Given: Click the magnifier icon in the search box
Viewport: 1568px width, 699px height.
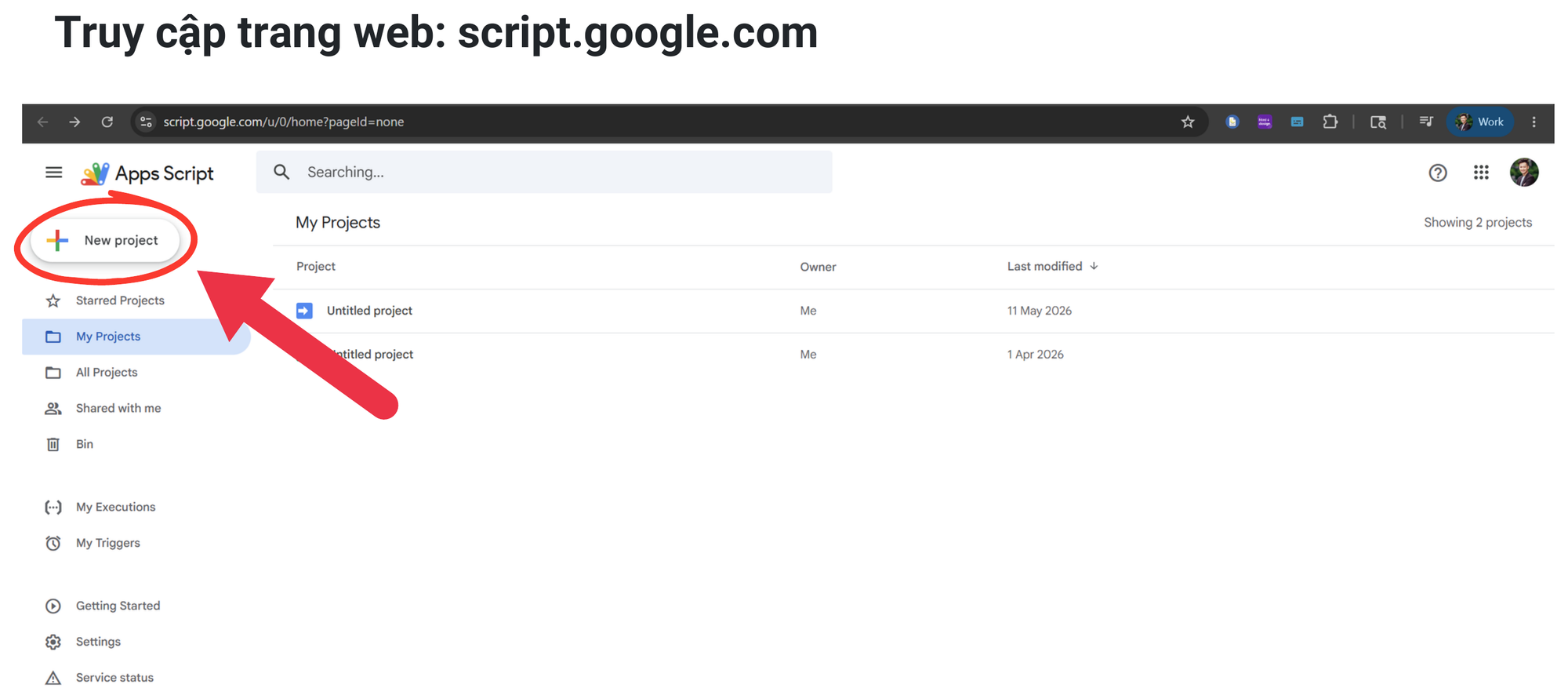Looking at the screenshot, I should point(281,172).
